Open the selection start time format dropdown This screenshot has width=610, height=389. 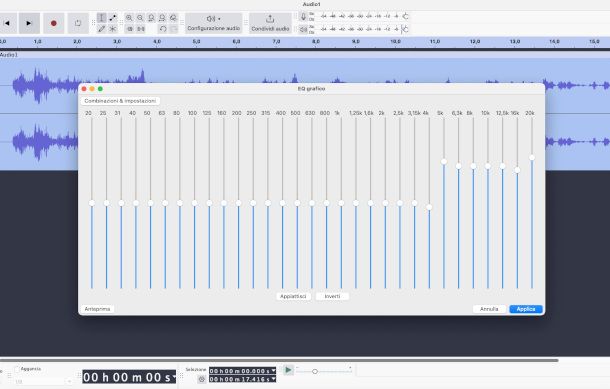tap(273, 371)
